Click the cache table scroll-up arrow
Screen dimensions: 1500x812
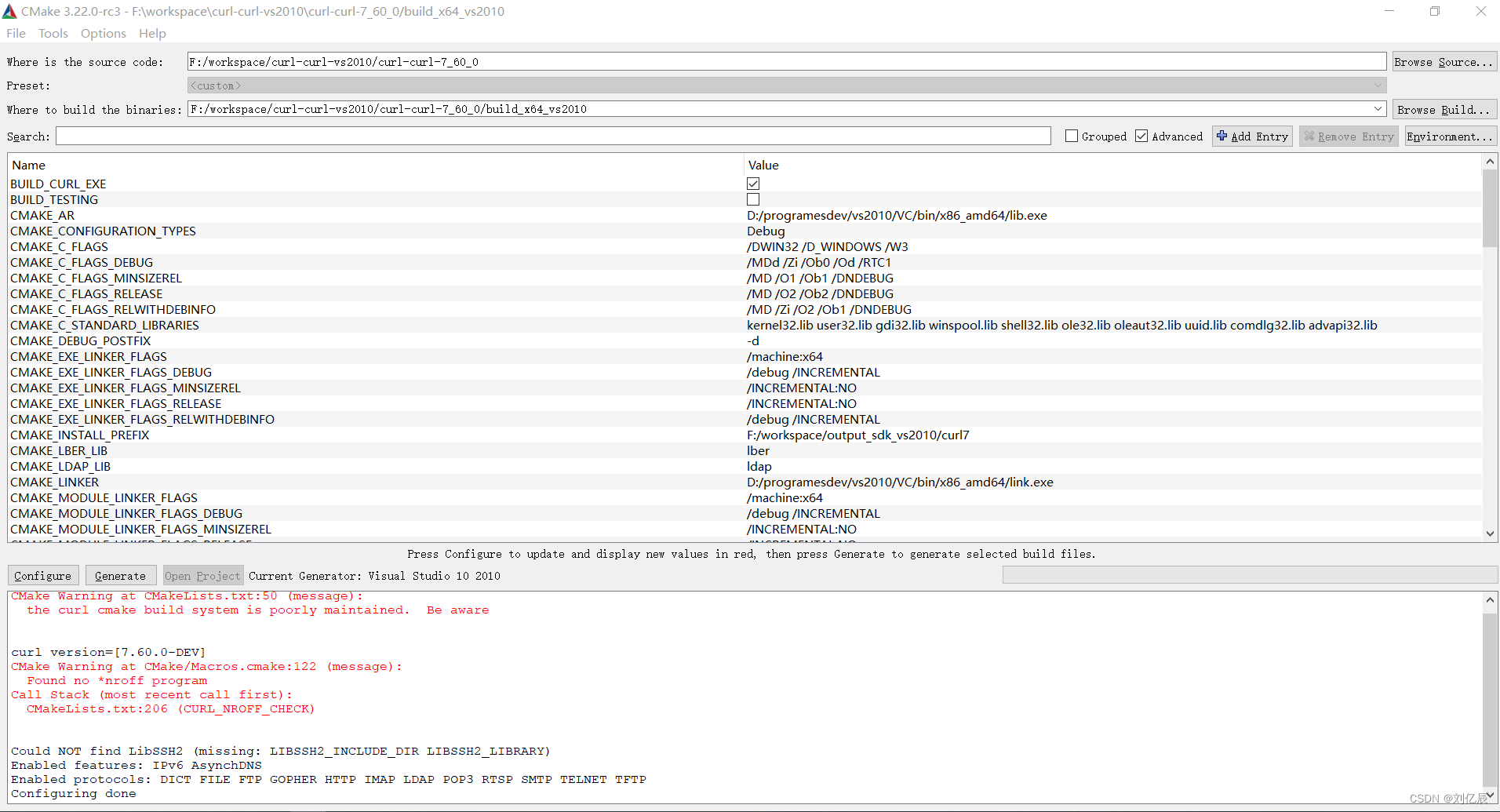1490,162
